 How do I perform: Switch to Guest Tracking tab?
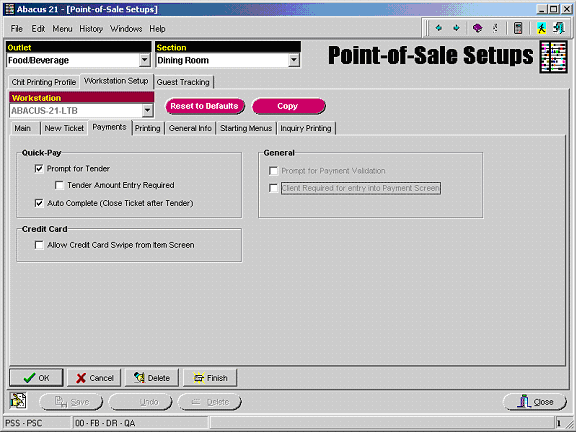[183, 82]
